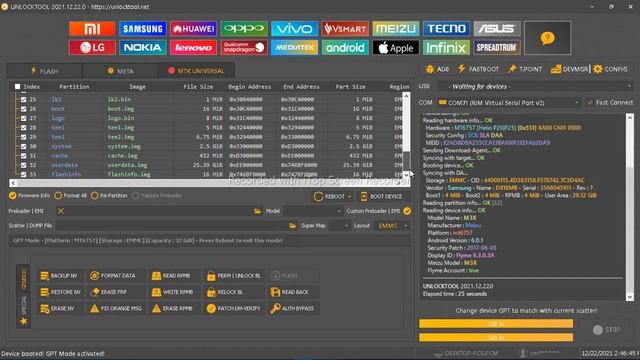The height and width of the screenshot is (360, 640).
Task: Select the Xiaomi MI brand logo
Action: 92,29
